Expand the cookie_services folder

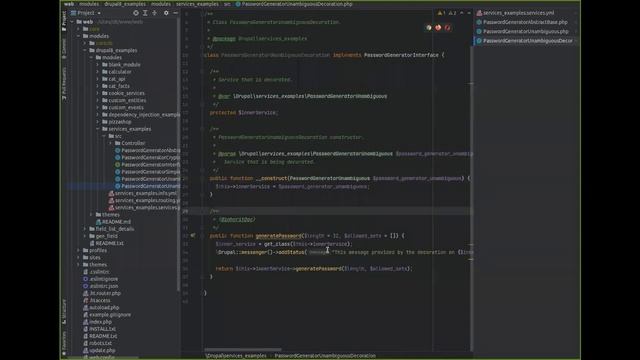98,93
